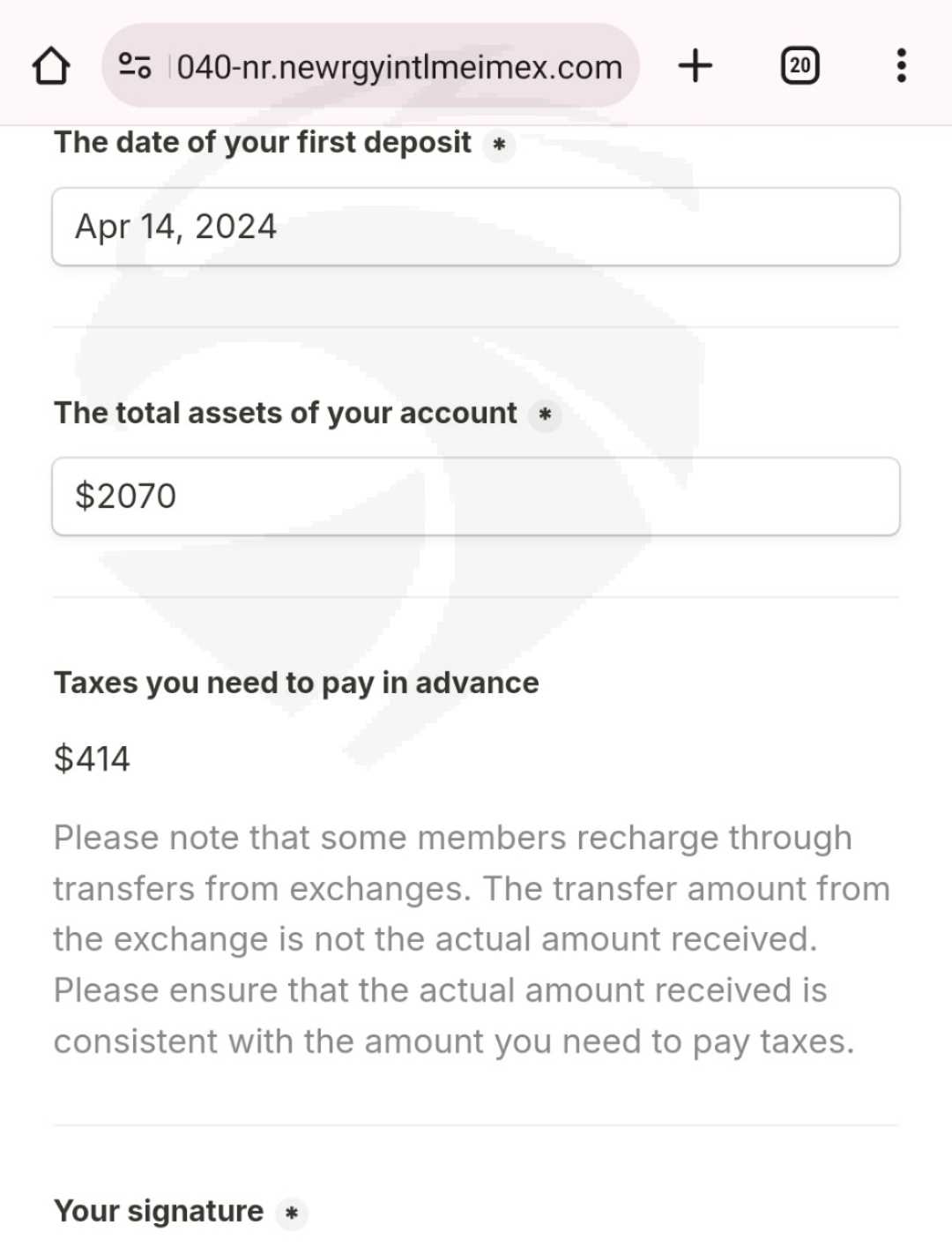Tap "The total assets of your account" label

(x=286, y=413)
